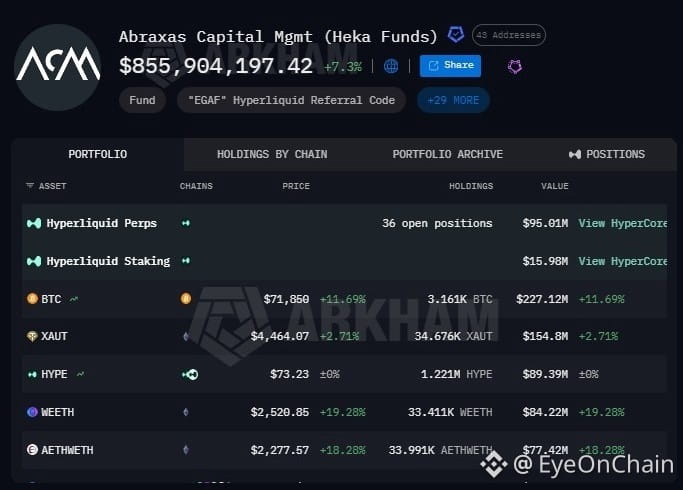
Task: Sort by the Price column header
Action: click(296, 186)
